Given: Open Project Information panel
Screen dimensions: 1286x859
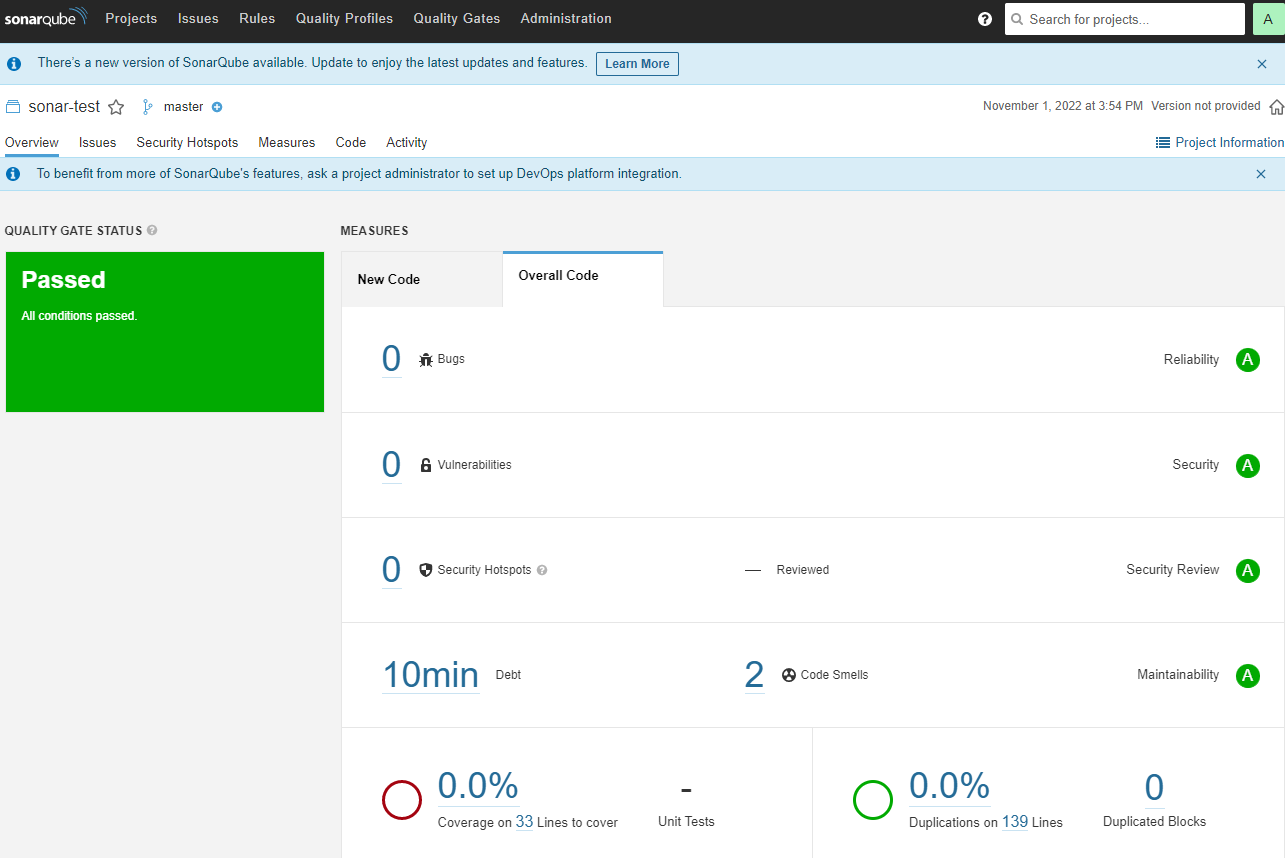Looking at the screenshot, I should tap(1220, 143).
